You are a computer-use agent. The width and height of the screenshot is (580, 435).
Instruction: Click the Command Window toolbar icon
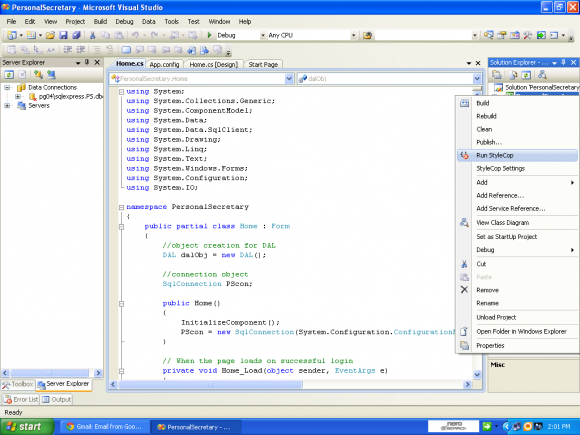[x=554, y=35]
